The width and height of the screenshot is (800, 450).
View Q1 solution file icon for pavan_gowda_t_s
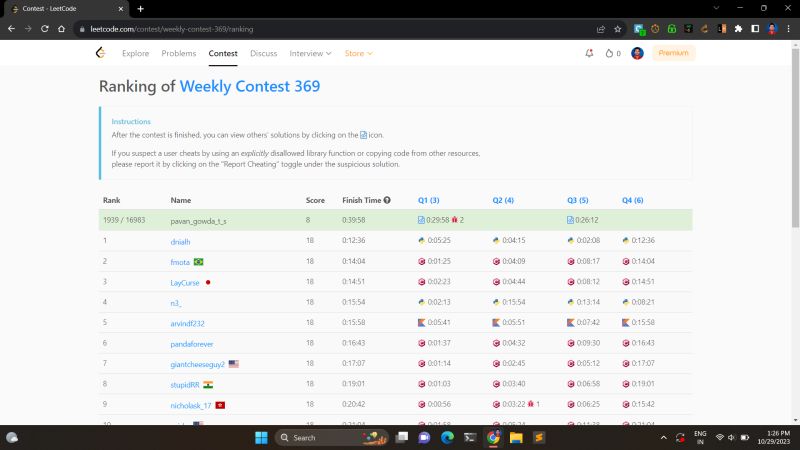(x=421, y=220)
